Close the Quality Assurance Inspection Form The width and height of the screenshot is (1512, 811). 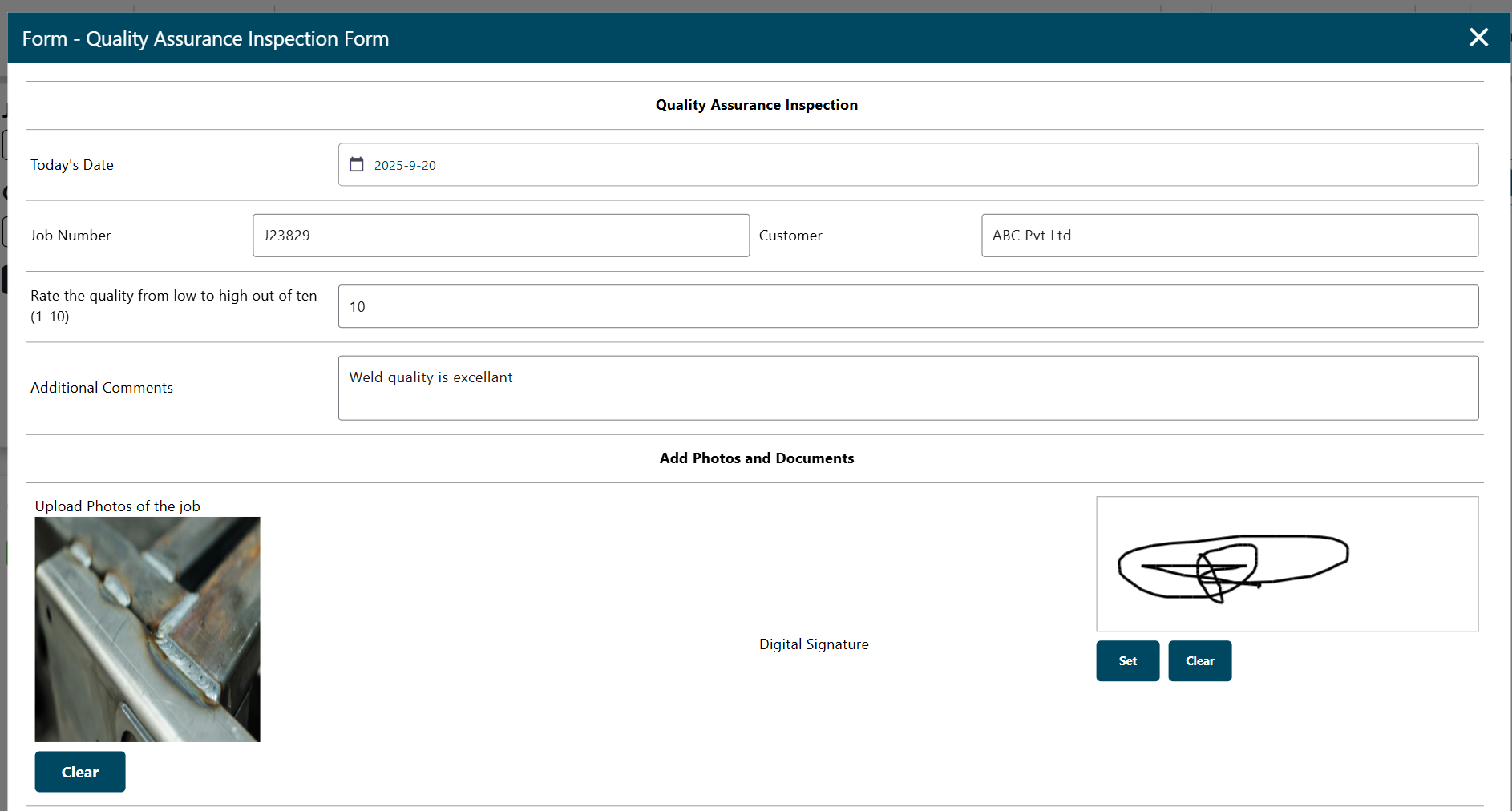1479,37
